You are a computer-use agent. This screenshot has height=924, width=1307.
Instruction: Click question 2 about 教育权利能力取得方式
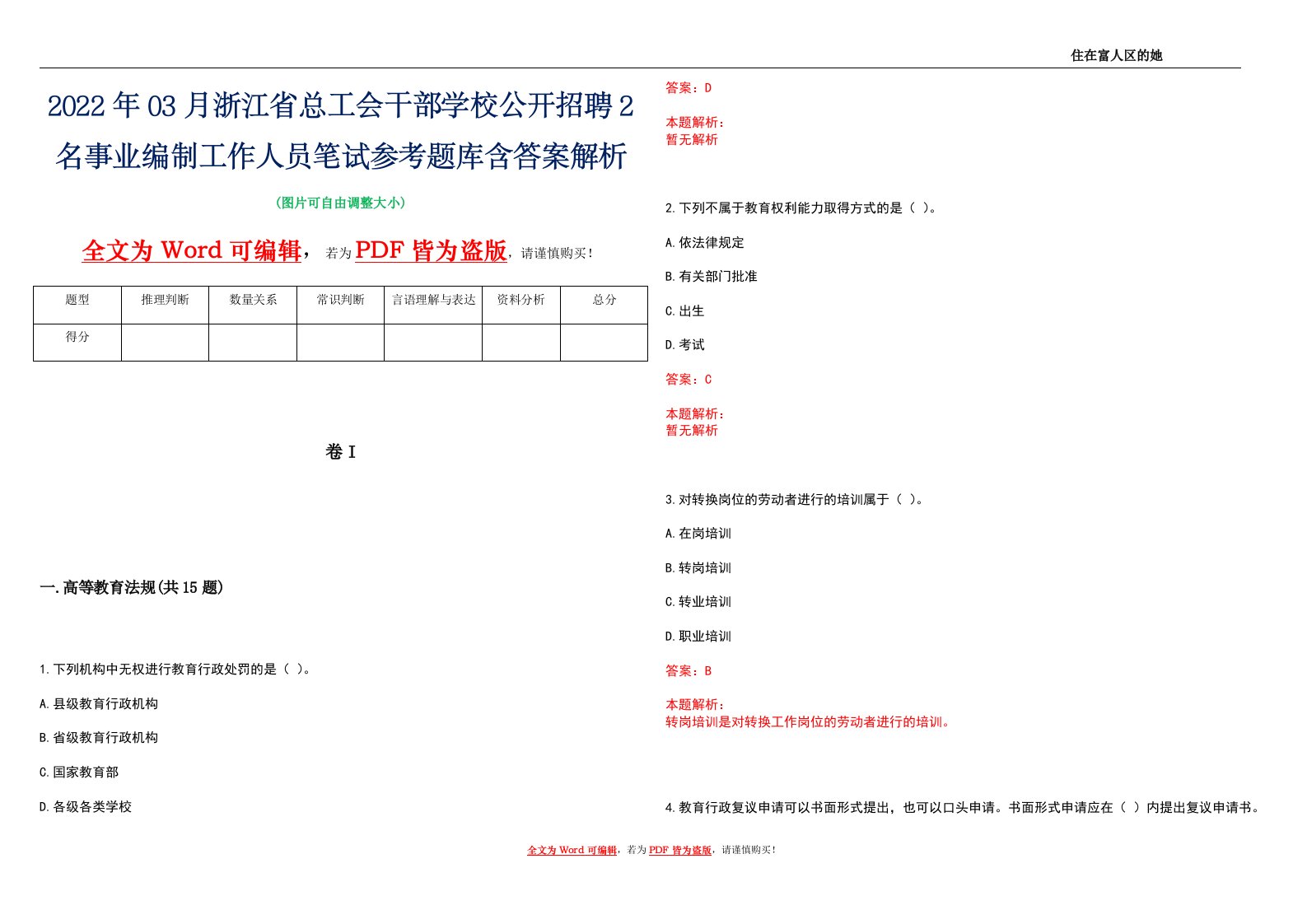tap(801, 208)
